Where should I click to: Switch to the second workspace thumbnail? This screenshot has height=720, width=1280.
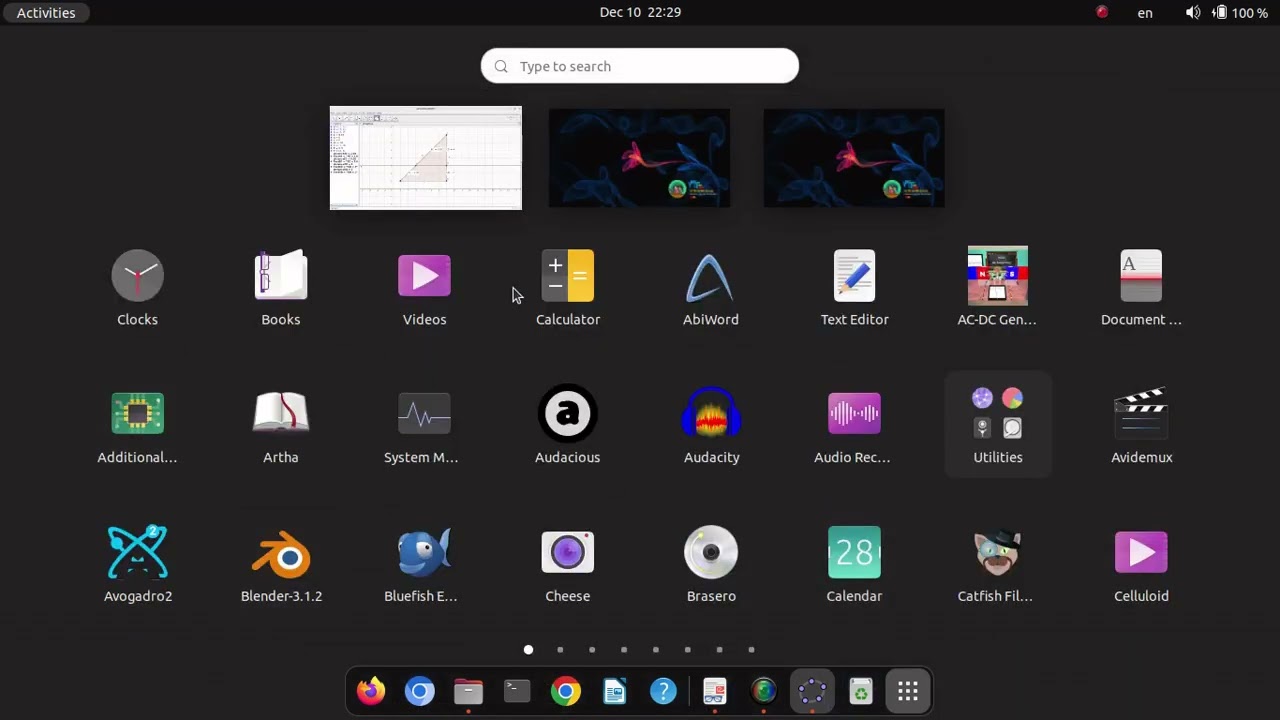click(x=639, y=158)
